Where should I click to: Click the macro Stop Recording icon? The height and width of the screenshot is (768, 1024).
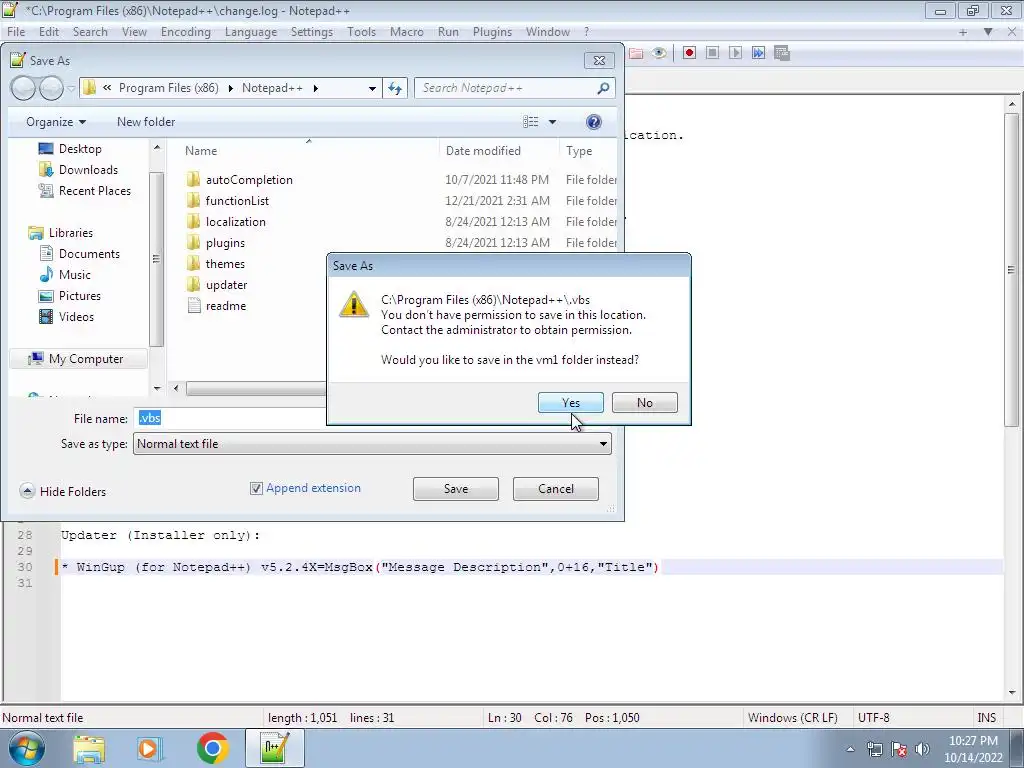tap(712, 53)
